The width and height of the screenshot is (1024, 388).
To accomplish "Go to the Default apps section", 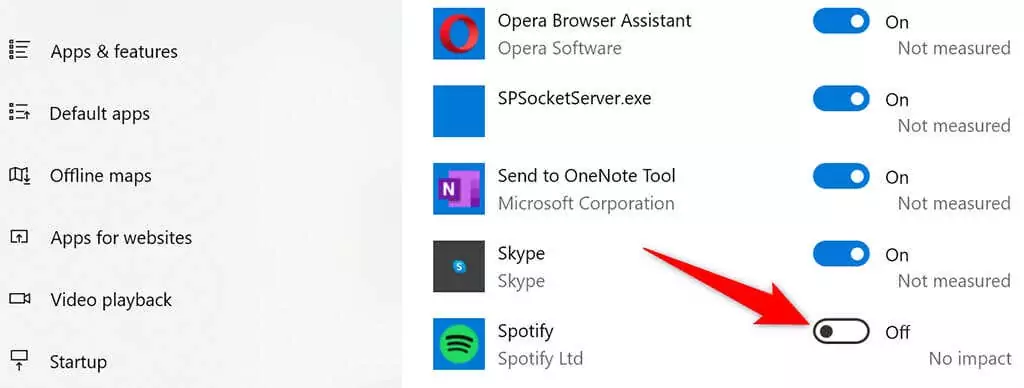I will click(x=99, y=114).
